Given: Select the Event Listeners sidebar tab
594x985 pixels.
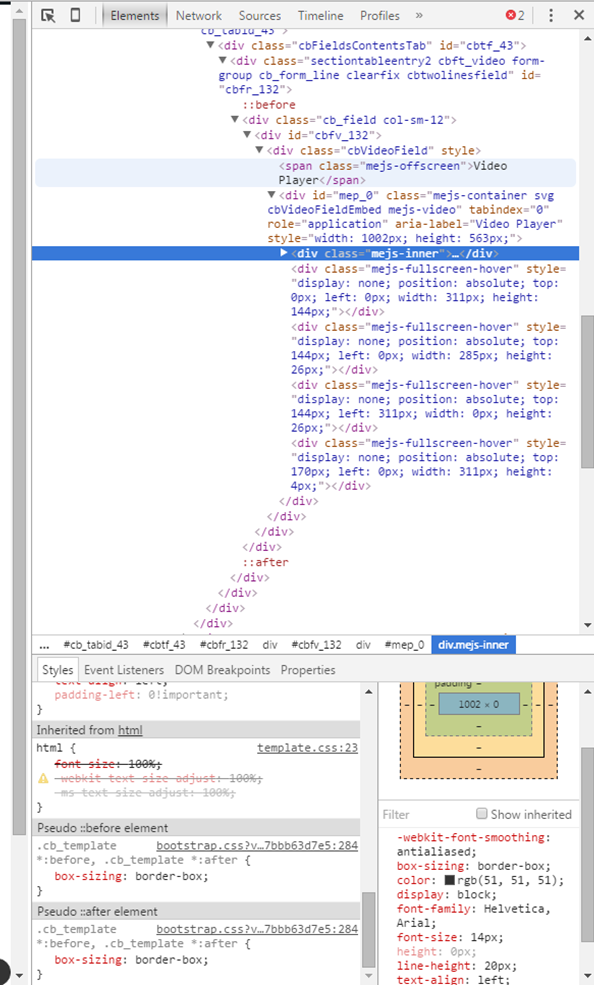Looking at the screenshot, I should (124, 670).
